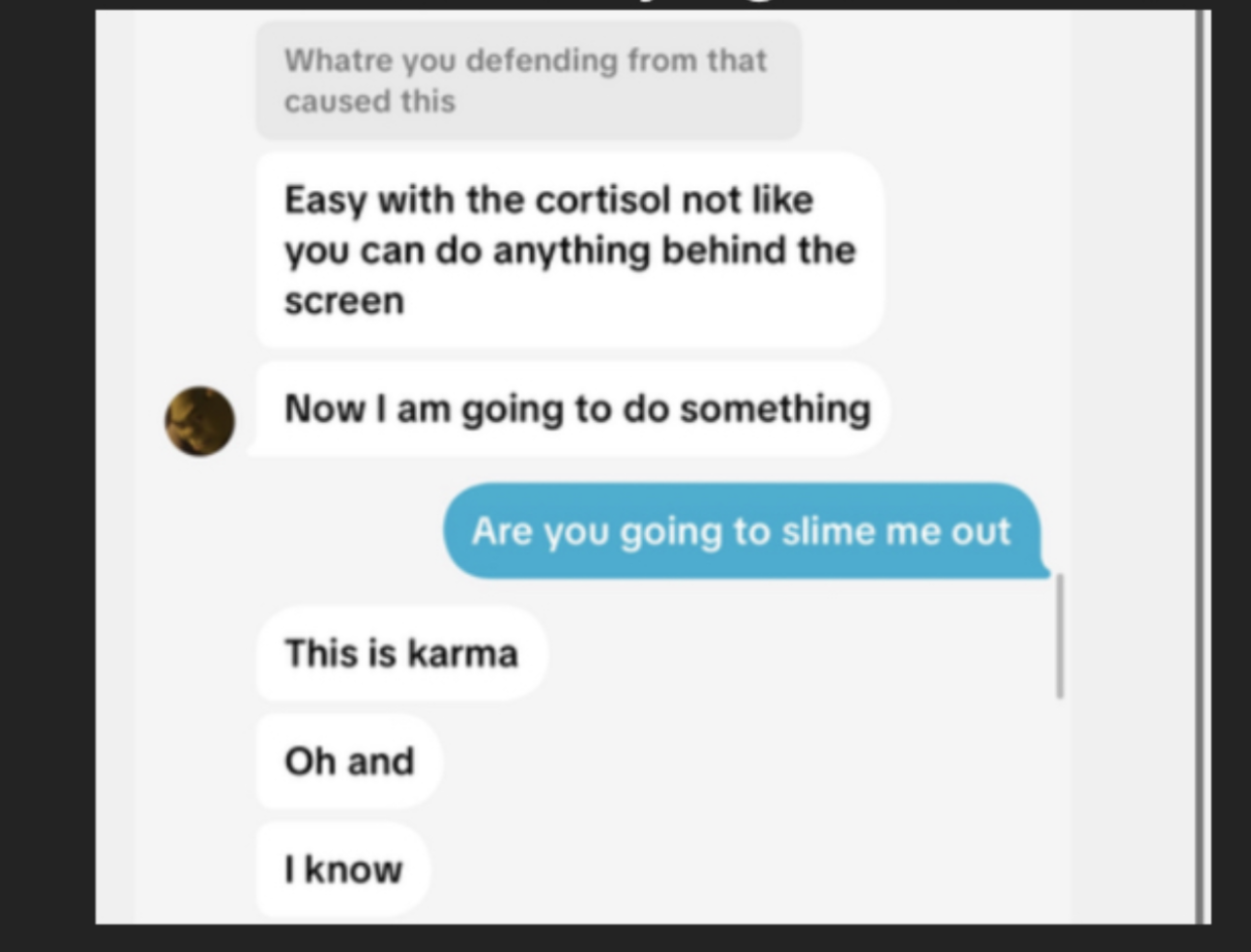The image size is (1251, 952).
Task: Click the dark vertical bar right of chat
Action: [1198, 466]
